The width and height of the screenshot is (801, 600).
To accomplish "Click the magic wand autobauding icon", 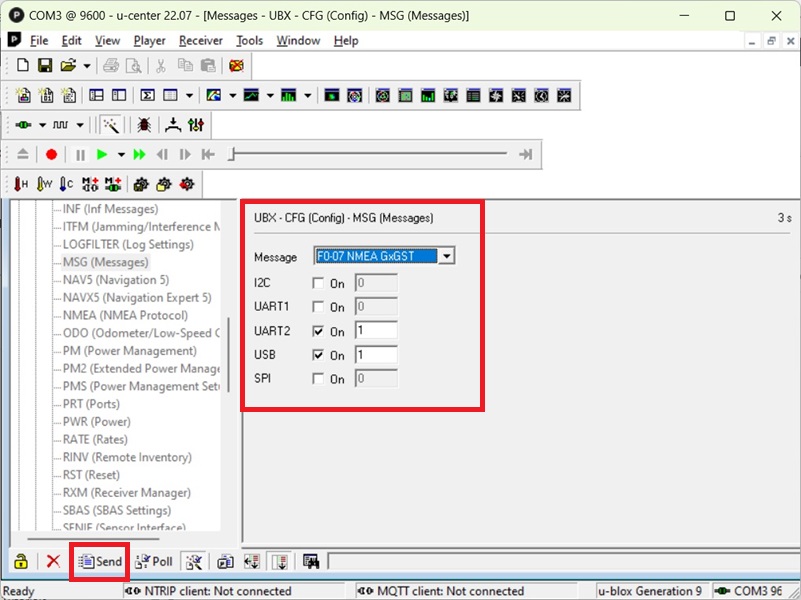I will click(111, 125).
